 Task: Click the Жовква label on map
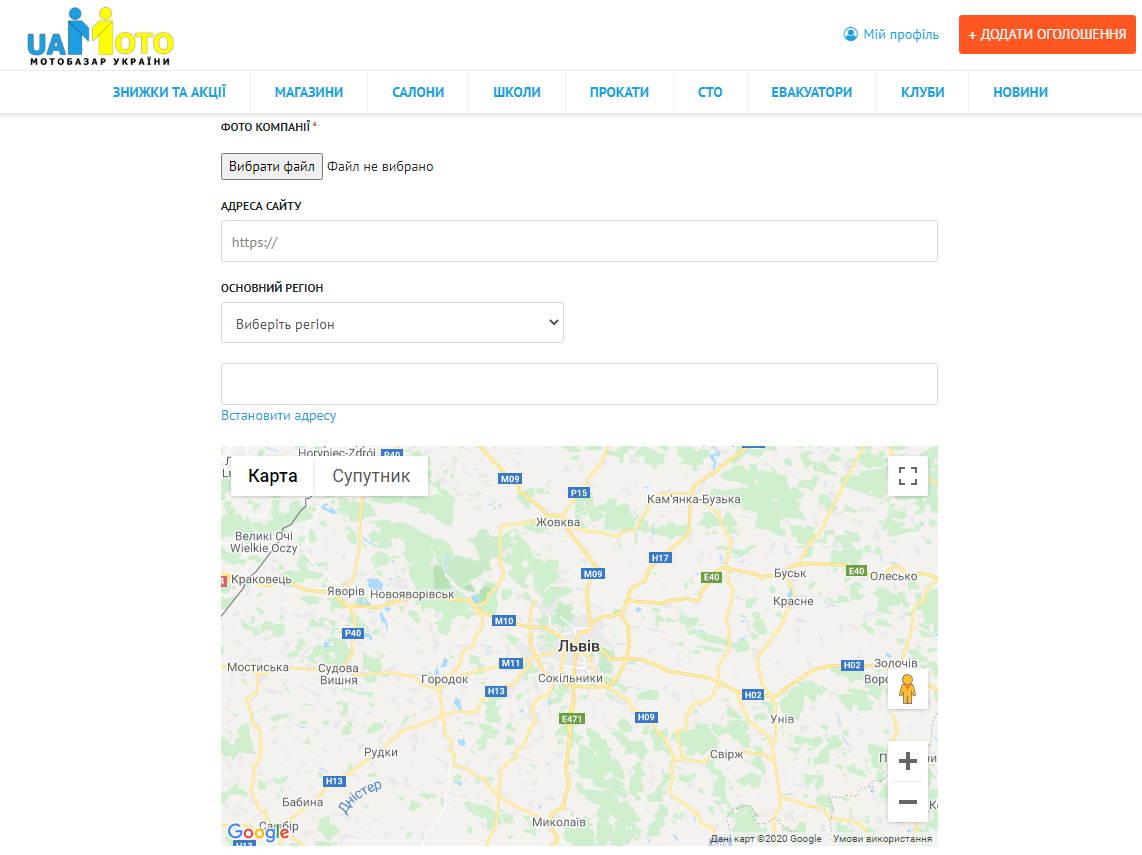click(558, 522)
